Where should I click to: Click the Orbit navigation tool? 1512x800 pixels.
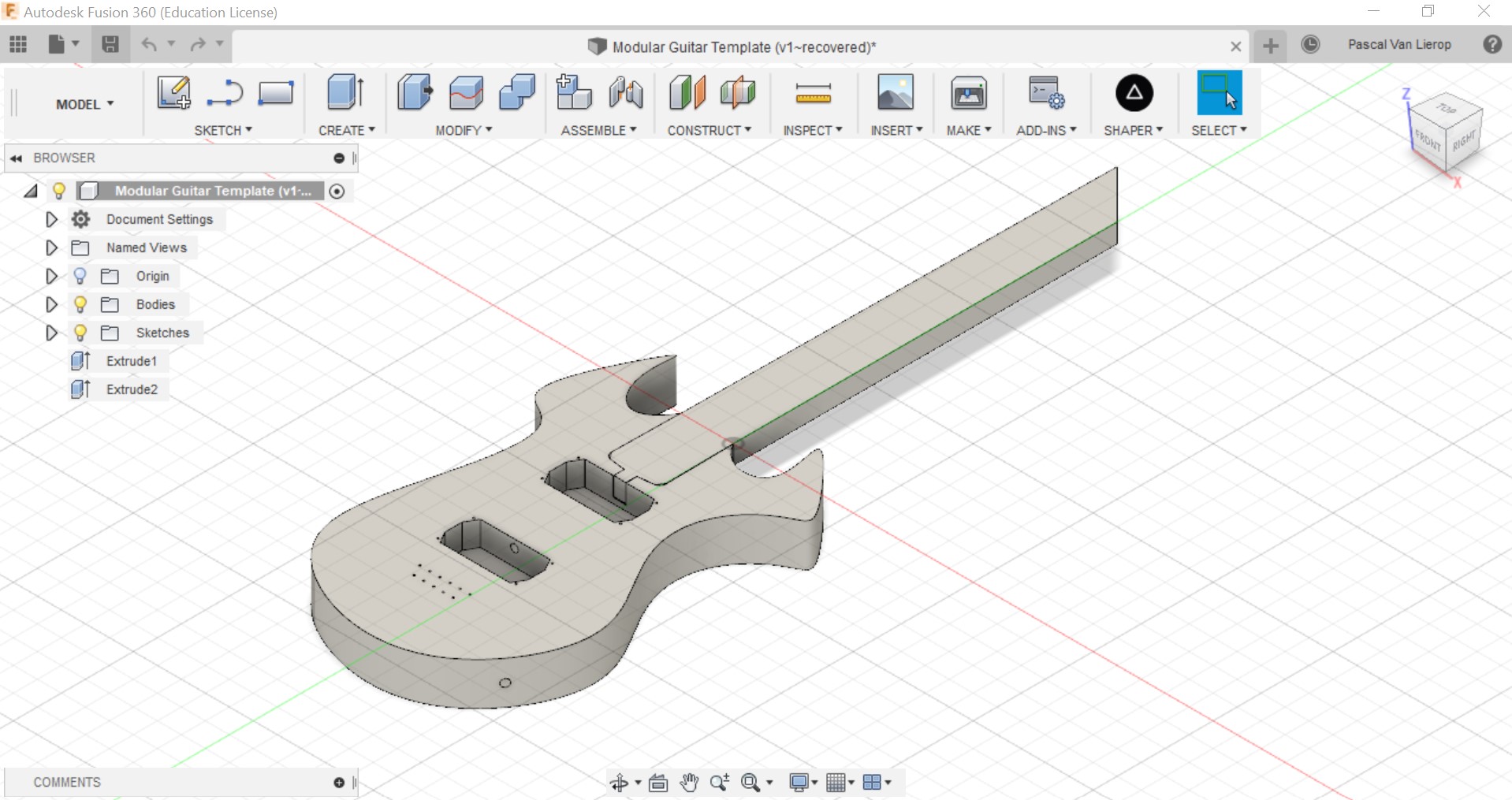click(x=620, y=783)
